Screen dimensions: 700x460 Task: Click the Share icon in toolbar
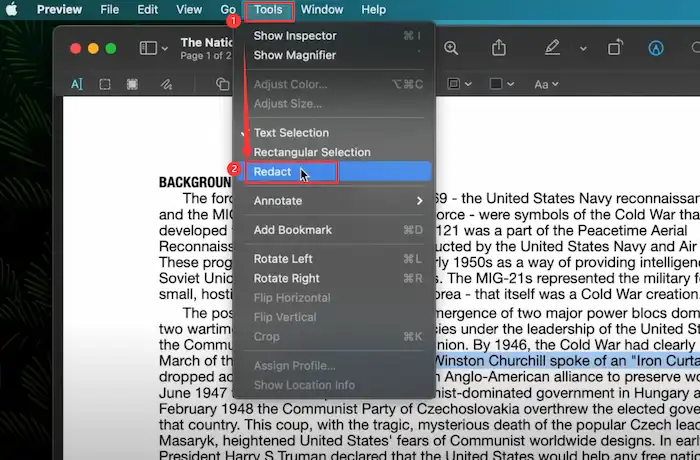click(x=499, y=48)
